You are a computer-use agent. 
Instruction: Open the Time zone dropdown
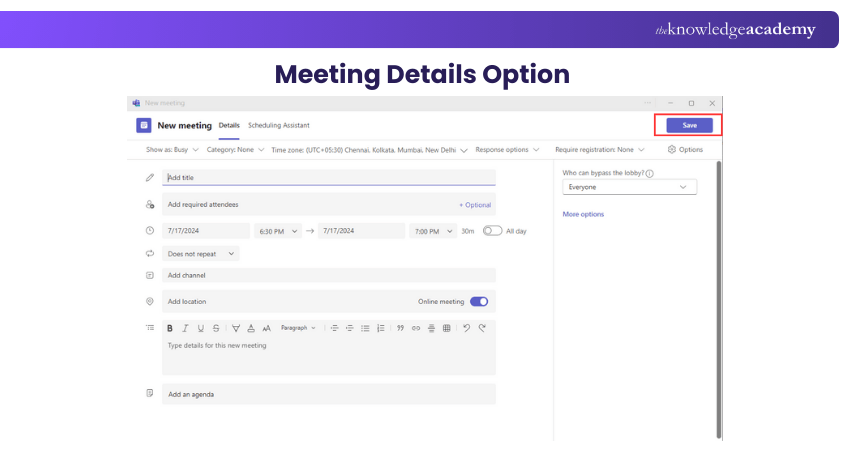click(x=369, y=150)
